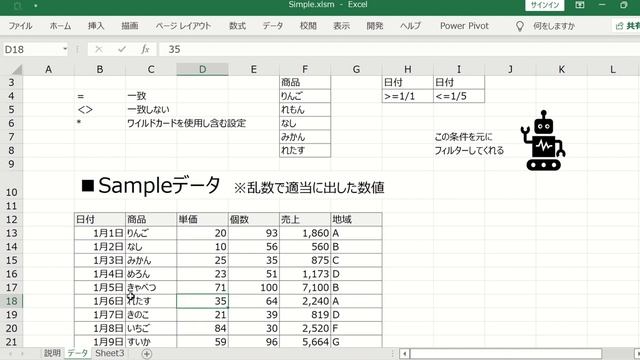The image size is (640, 360).
Task: Click the horizontal scrollbar track
Action: pyautogui.click(x=506, y=353)
